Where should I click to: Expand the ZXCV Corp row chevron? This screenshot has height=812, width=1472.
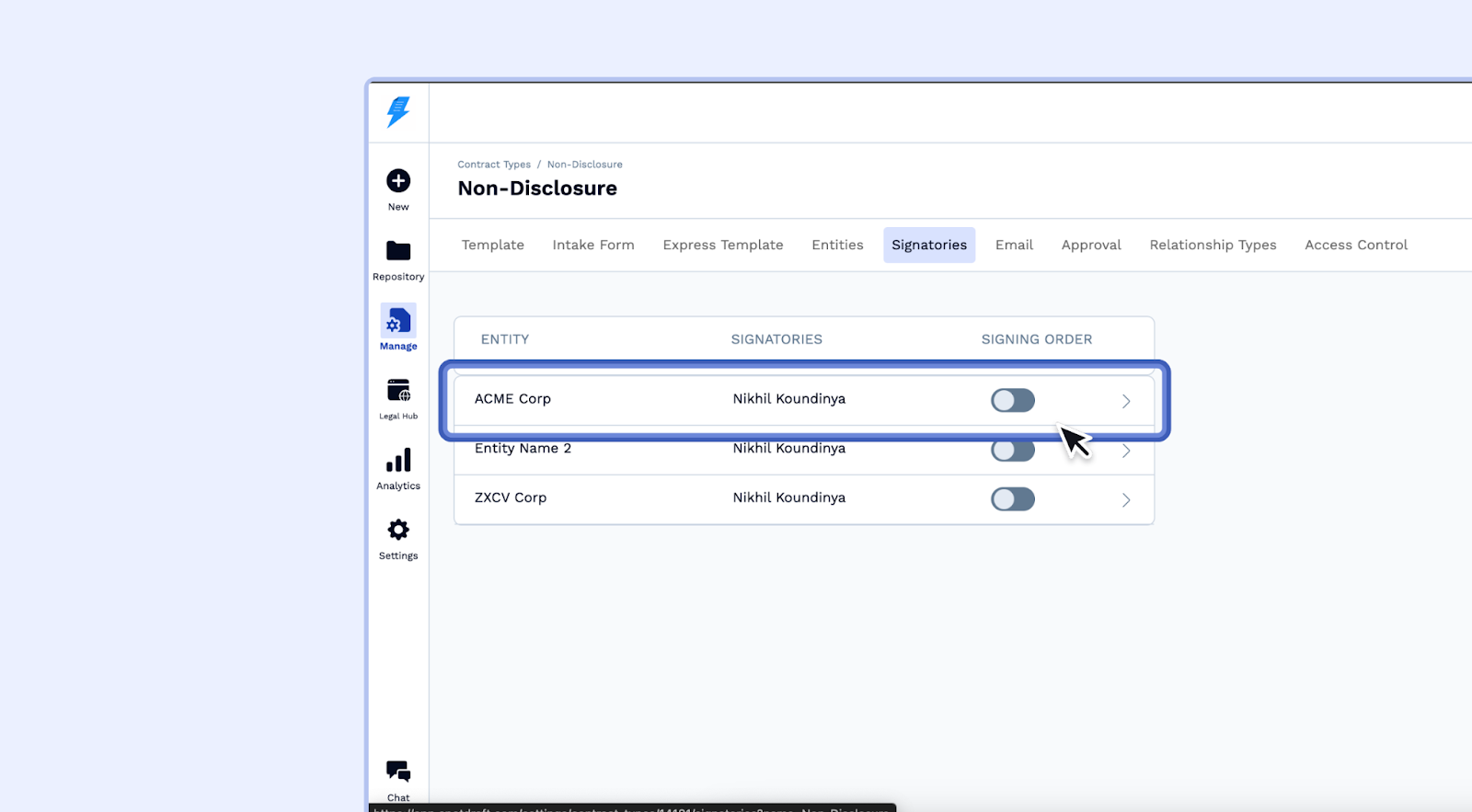1126,500
